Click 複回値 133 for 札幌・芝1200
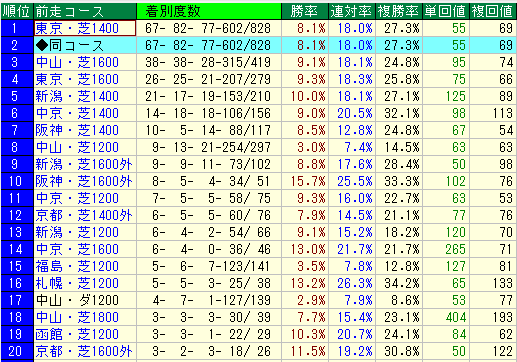This screenshot has height=362, width=517. 503,283
